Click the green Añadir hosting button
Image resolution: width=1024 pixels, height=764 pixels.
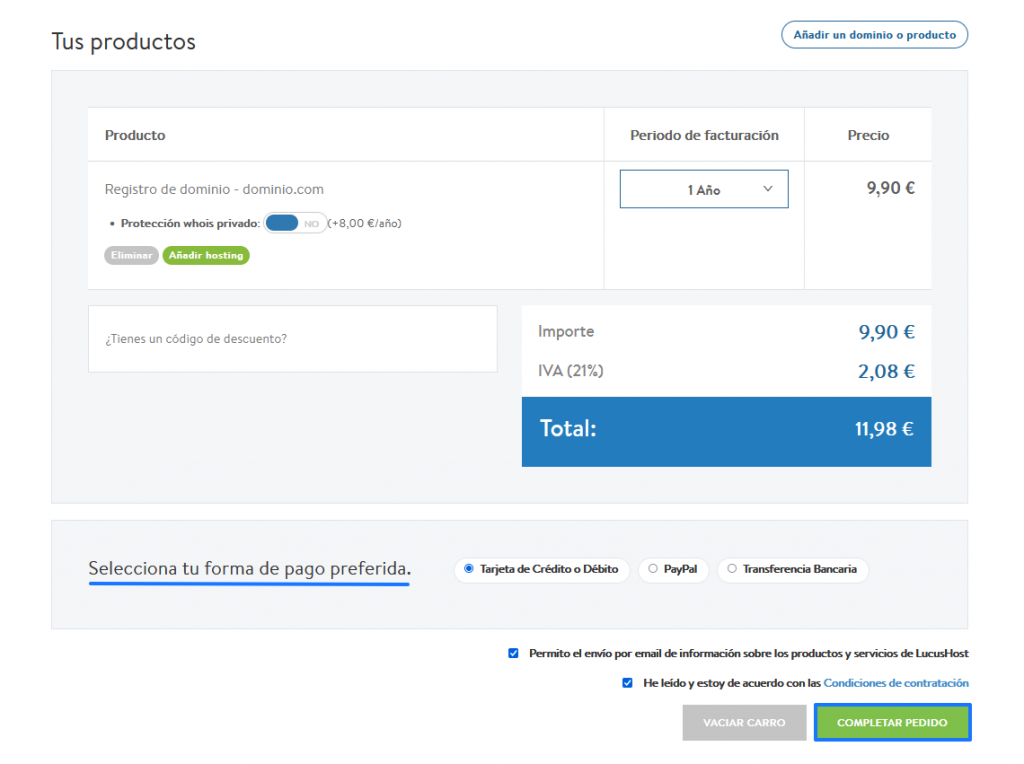pyautogui.click(x=206, y=255)
